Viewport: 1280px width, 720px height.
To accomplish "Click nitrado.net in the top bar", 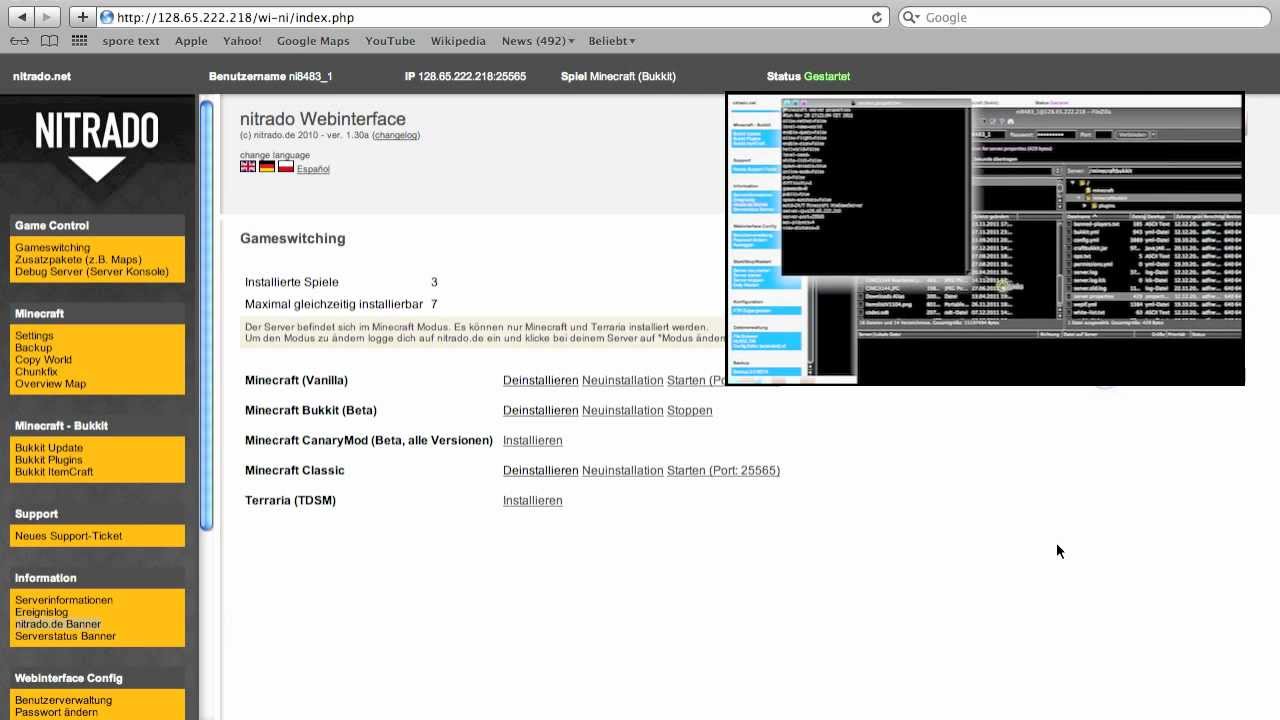I will click(42, 76).
